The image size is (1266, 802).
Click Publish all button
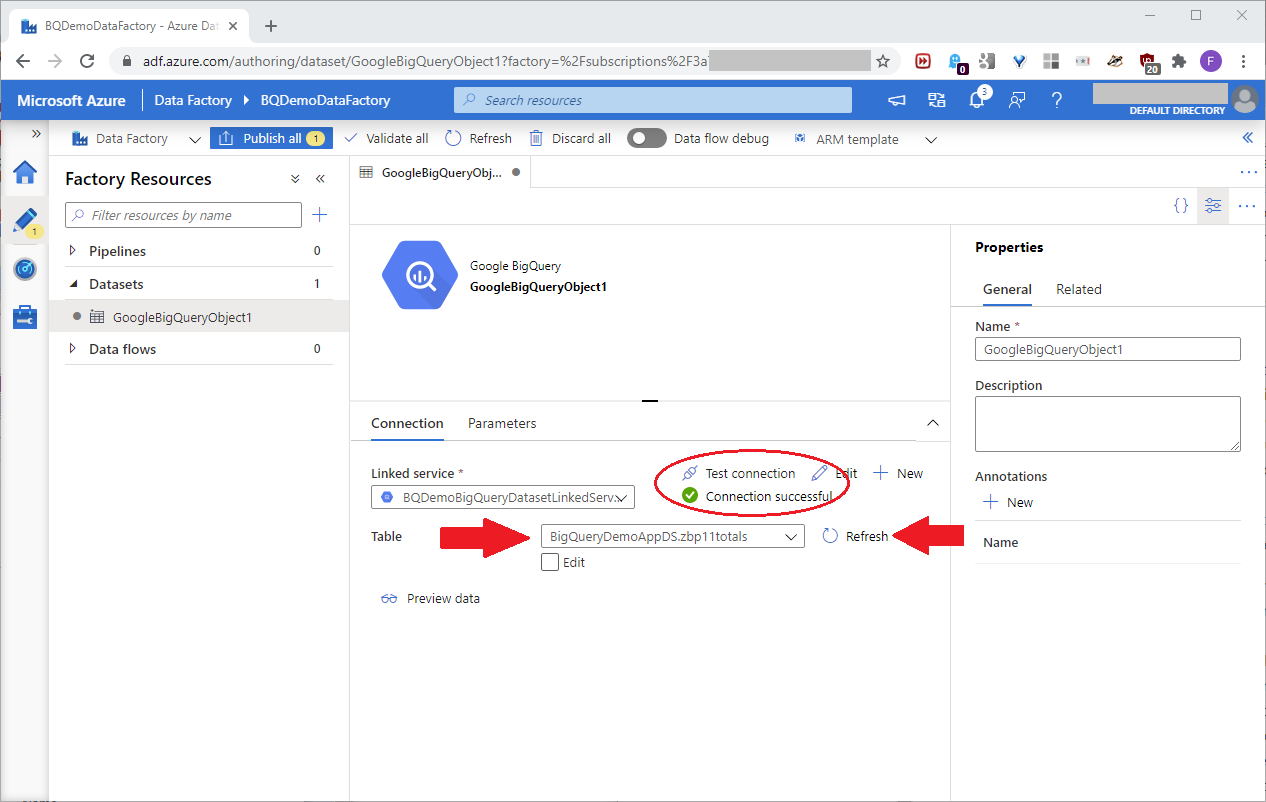point(272,138)
